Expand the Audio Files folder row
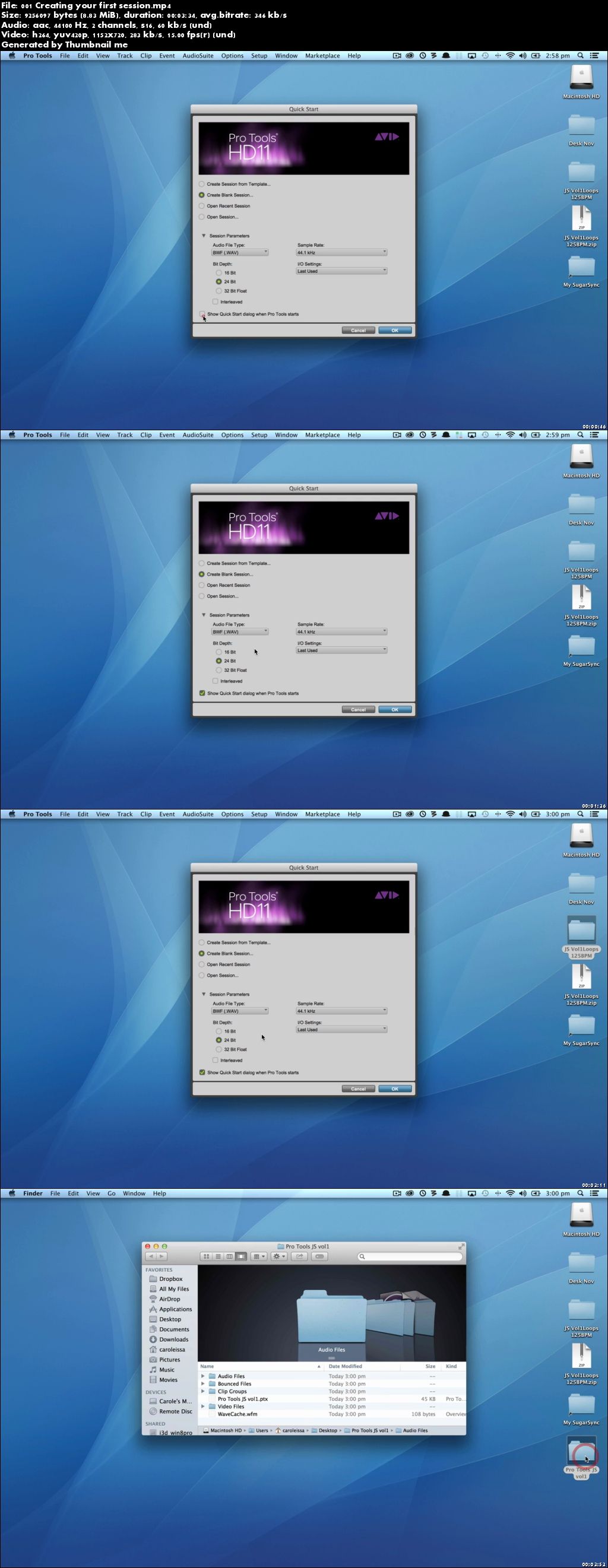The width and height of the screenshot is (608, 1568). coord(203,1376)
